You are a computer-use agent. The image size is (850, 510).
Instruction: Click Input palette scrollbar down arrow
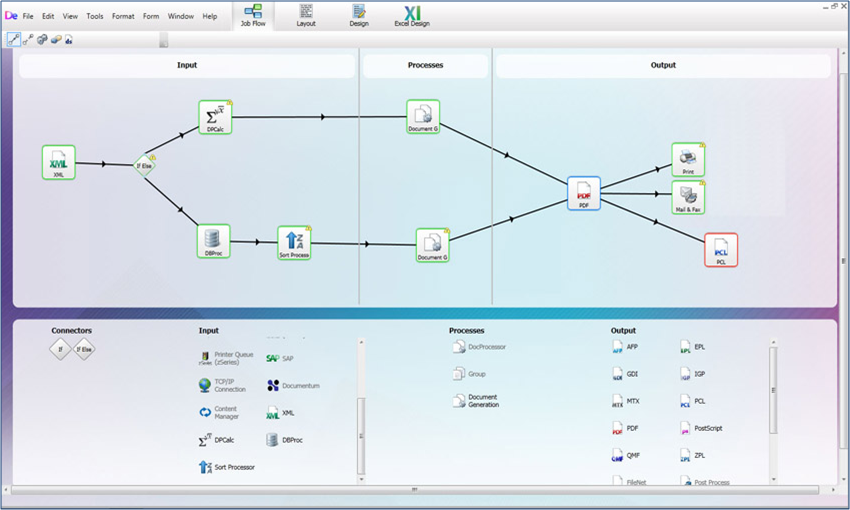pos(362,480)
